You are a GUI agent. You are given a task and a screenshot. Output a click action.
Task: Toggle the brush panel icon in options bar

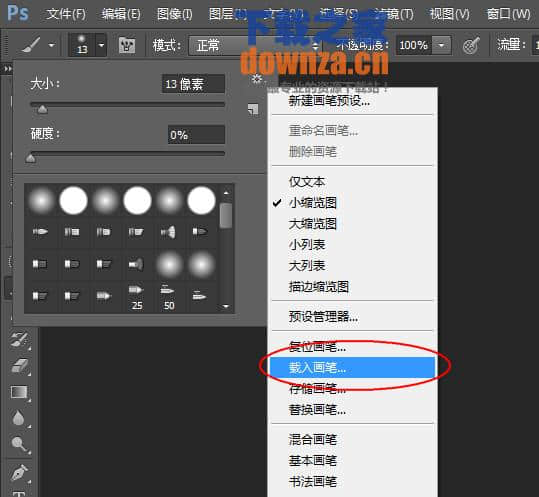point(126,45)
